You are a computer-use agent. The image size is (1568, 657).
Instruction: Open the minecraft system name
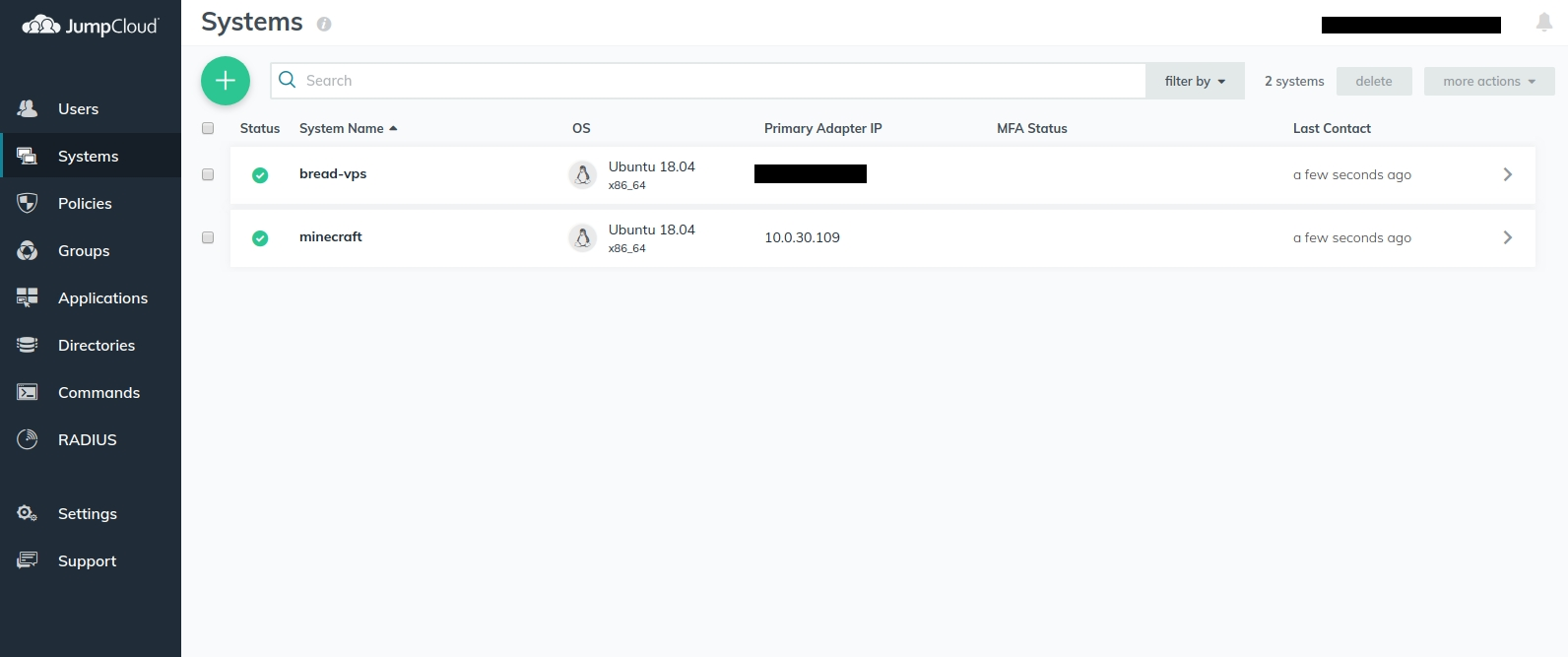(x=331, y=236)
